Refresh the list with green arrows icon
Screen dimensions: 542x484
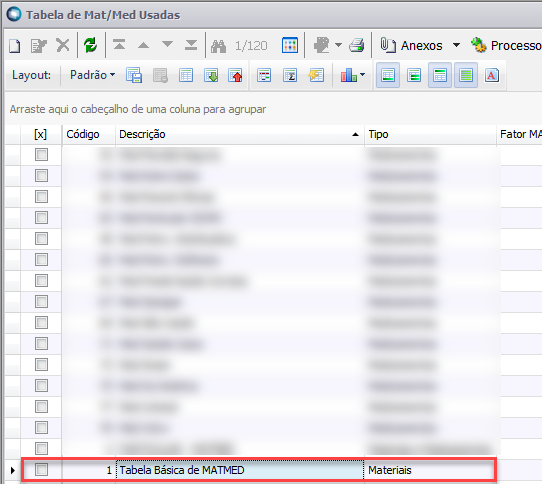(x=91, y=45)
